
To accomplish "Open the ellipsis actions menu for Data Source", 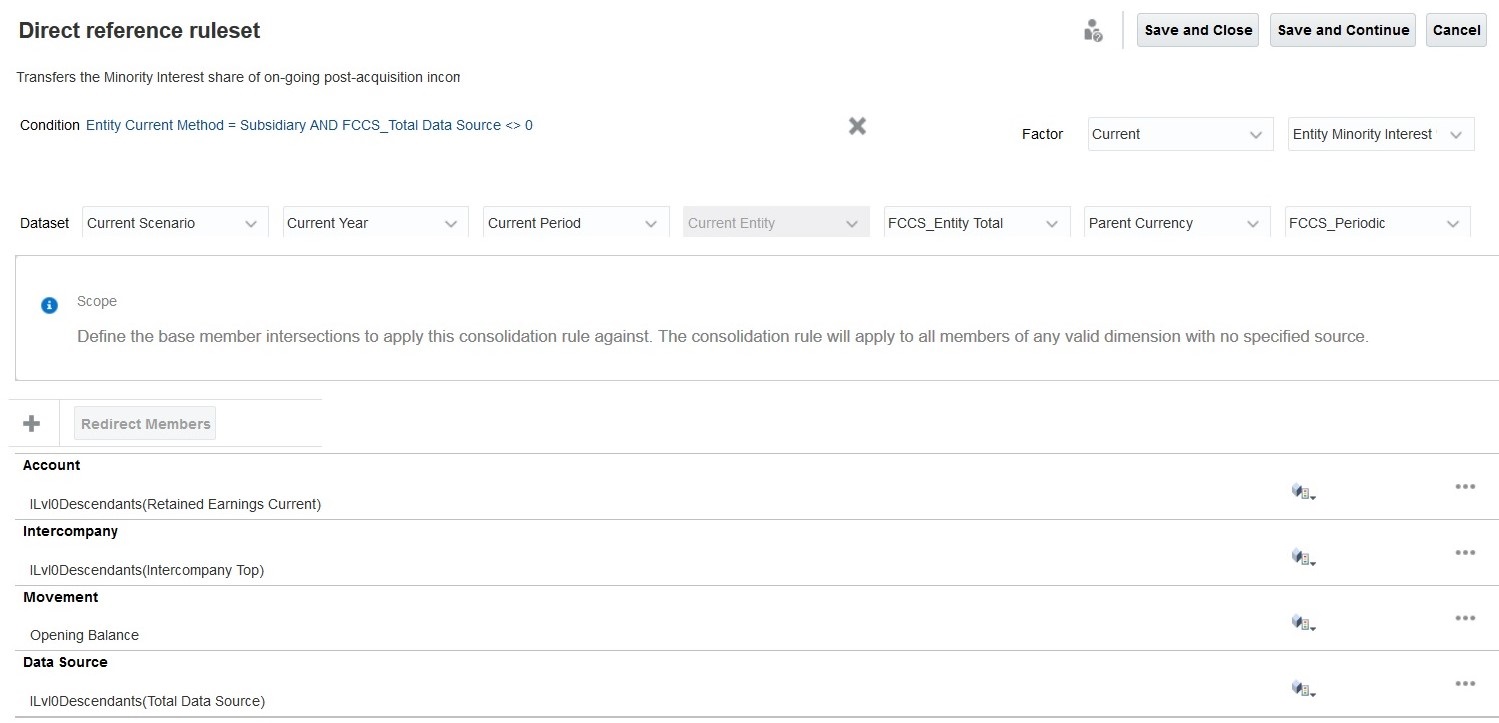I will point(1465,684).
